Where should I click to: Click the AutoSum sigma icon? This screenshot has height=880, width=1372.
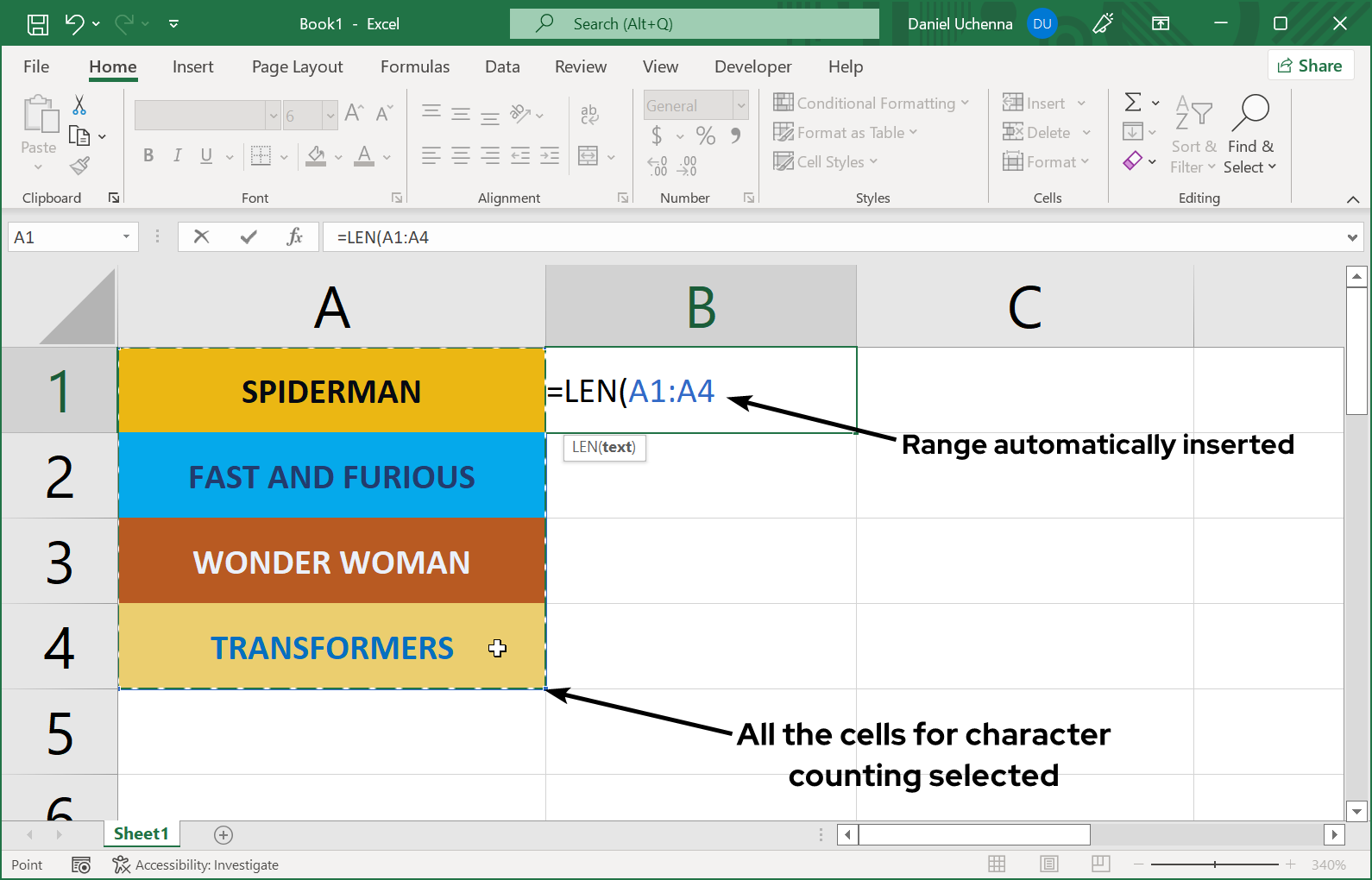tap(1133, 103)
